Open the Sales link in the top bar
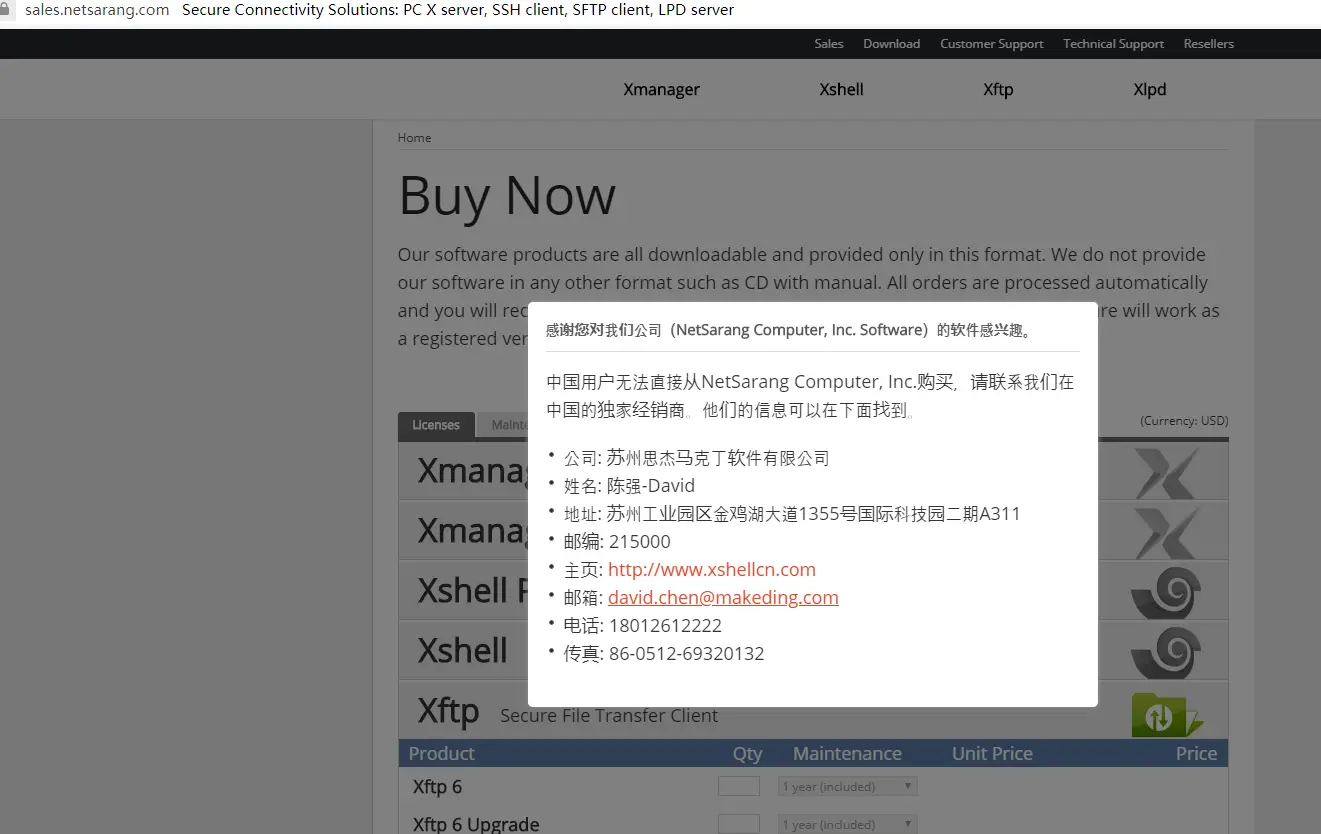 [829, 44]
